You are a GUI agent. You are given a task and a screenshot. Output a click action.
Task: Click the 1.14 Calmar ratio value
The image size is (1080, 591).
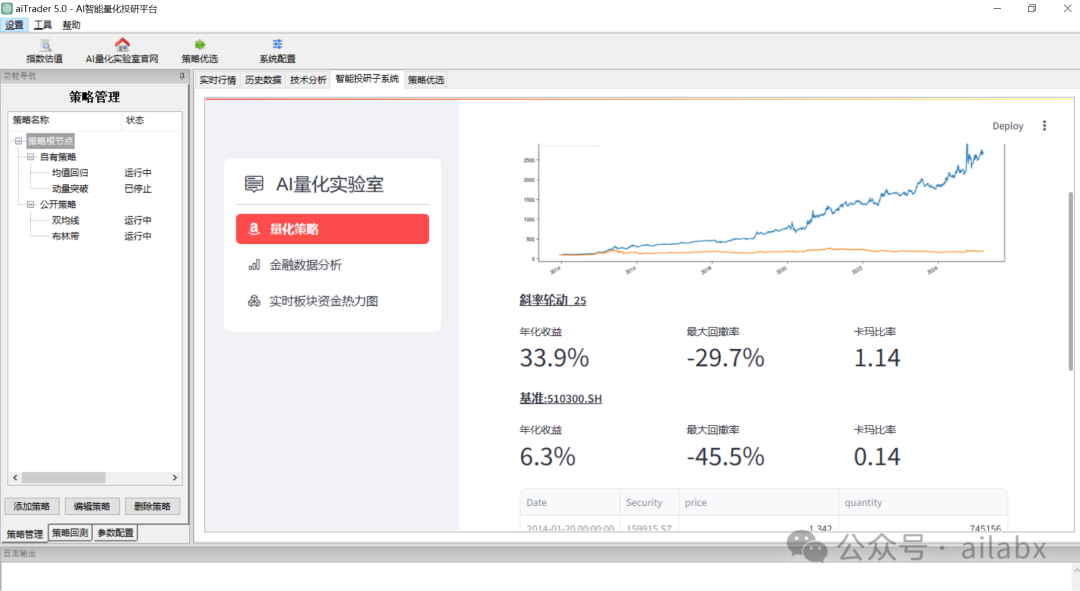[x=877, y=357]
